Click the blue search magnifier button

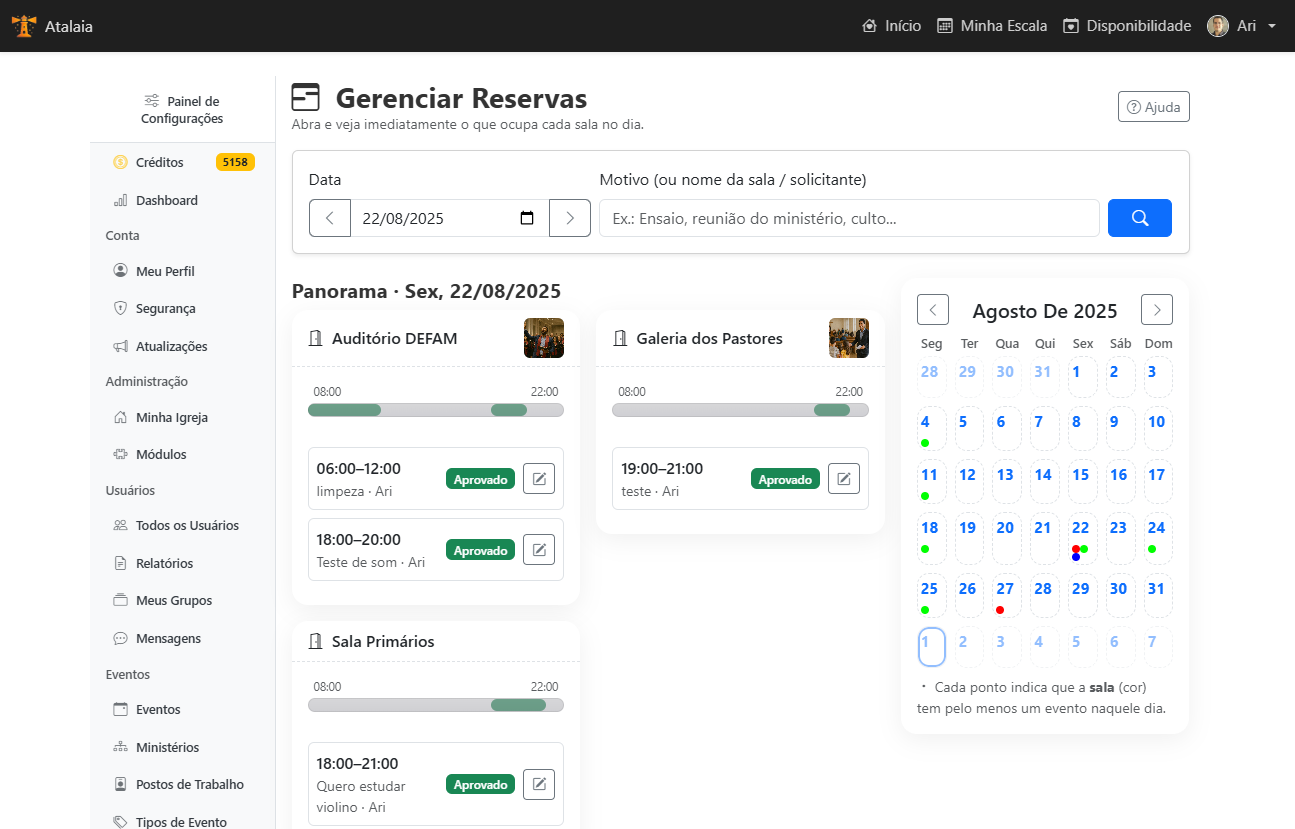pyautogui.click(x=1139, y=218)
